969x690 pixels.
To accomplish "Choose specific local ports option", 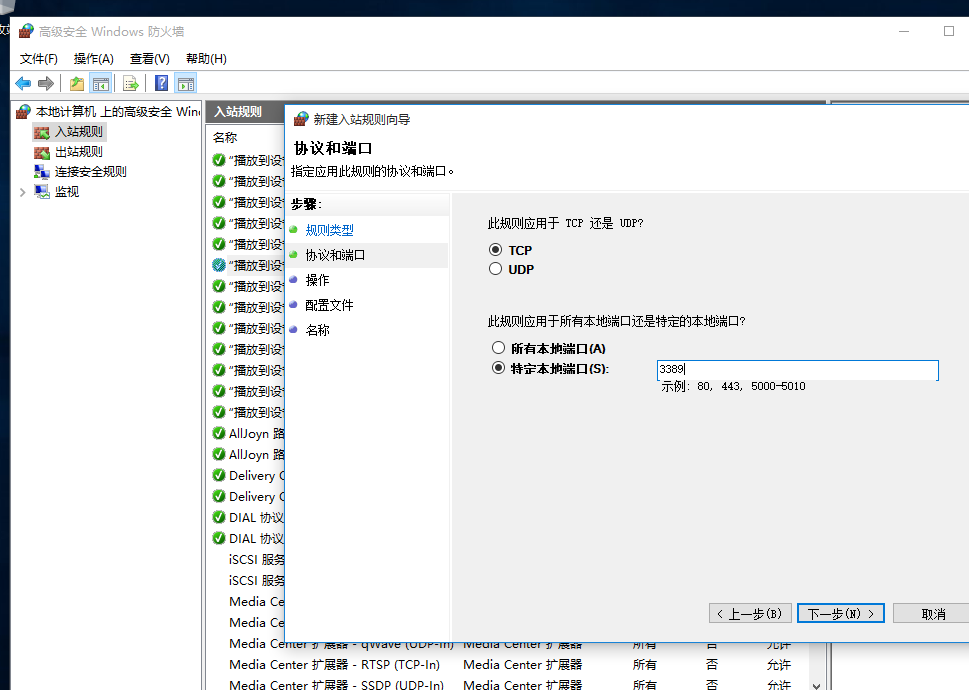I will coord(498,368).
